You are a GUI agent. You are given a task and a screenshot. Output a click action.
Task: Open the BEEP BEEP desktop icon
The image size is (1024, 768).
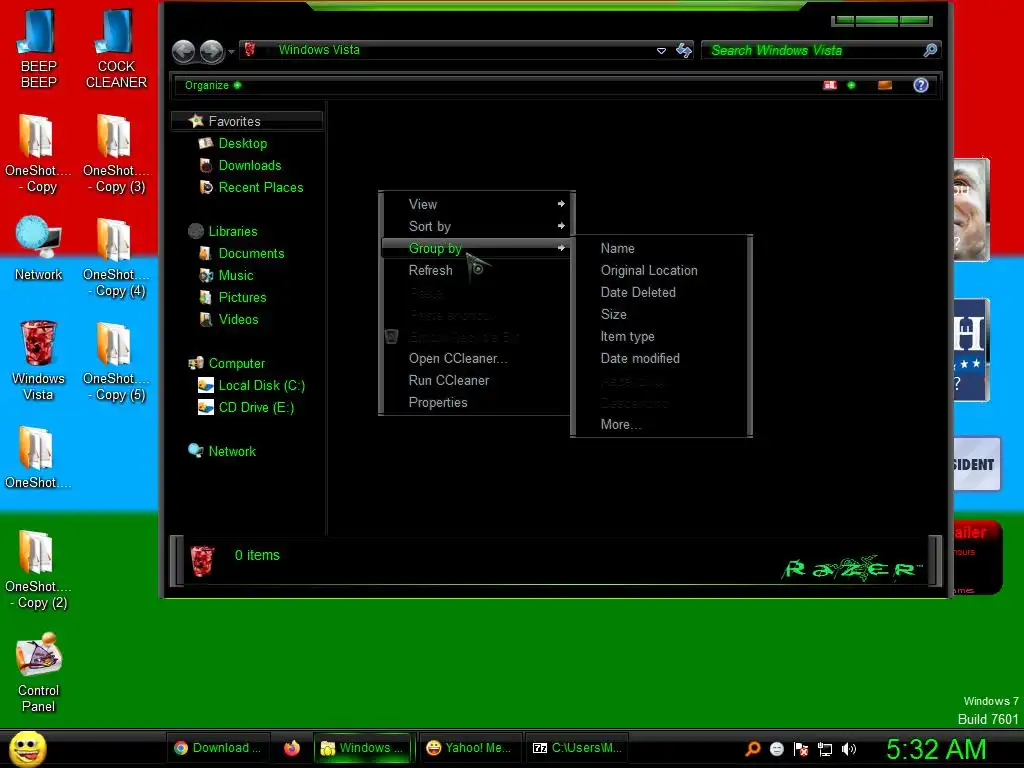point(38,48)
